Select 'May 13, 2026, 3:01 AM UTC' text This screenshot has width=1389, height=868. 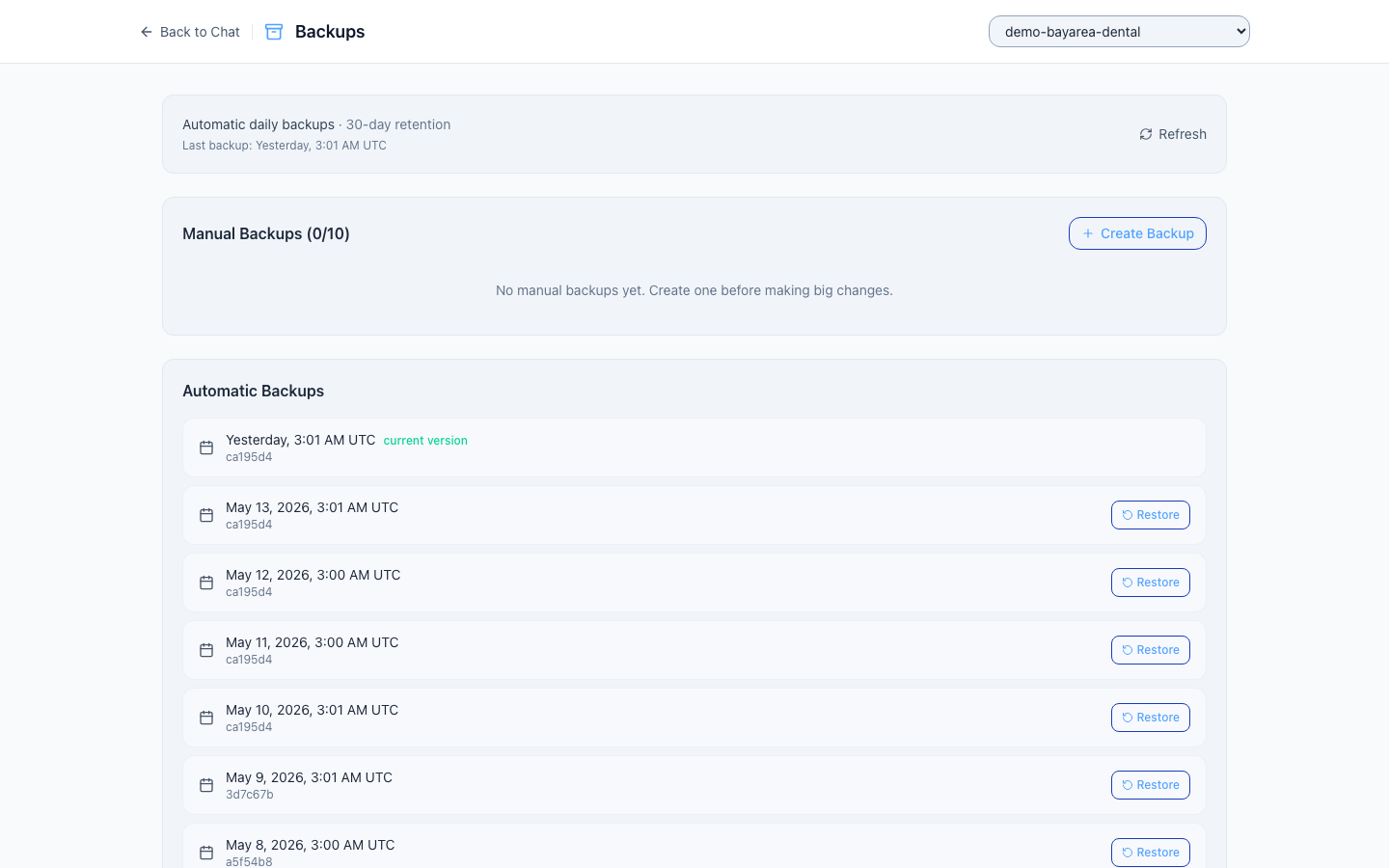(x=312, y=507)
